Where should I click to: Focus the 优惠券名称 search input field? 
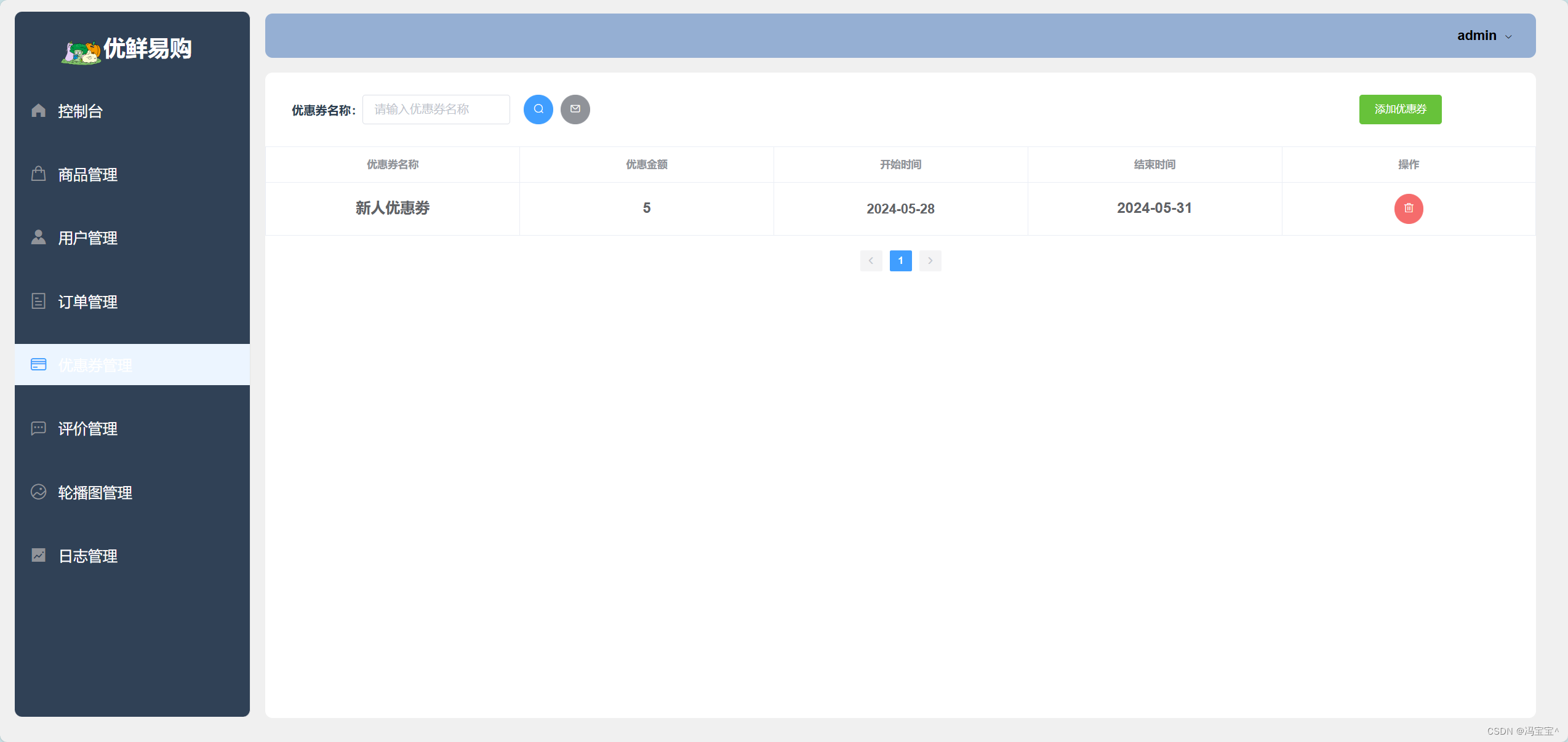click(436, 110)
